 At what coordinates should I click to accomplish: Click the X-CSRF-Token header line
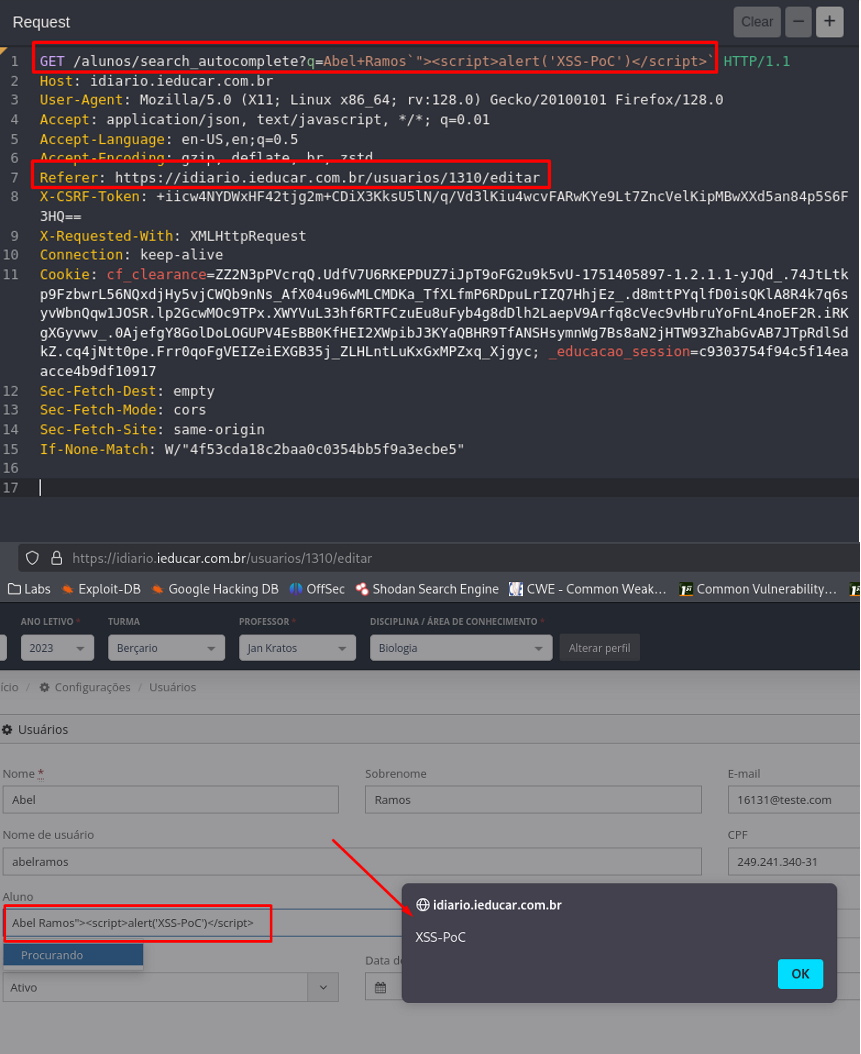point(444,206)
